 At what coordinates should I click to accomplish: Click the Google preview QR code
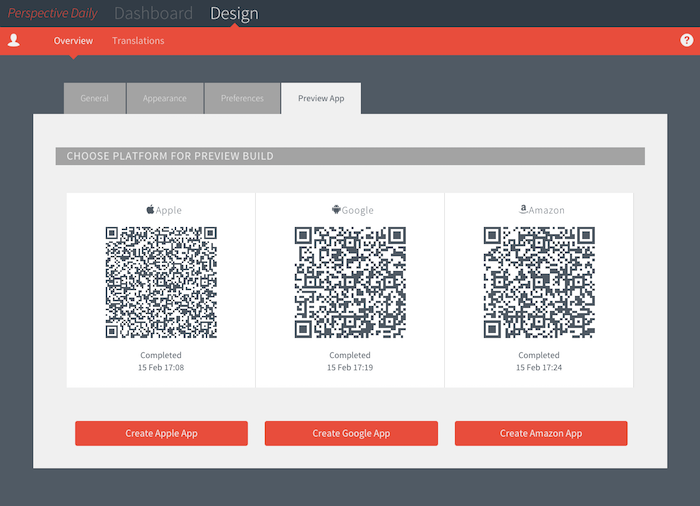pos(350,282)
